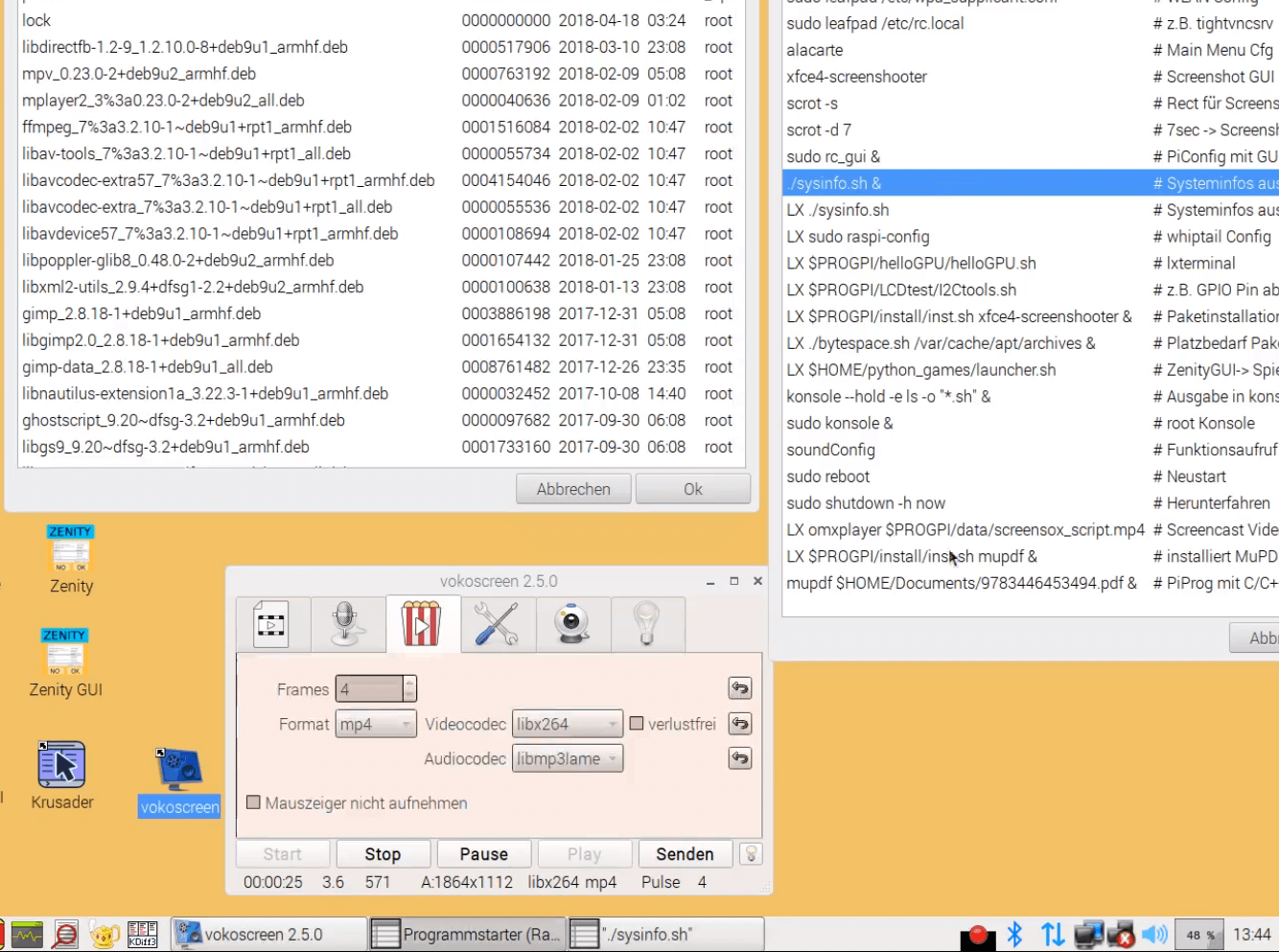Click the Bluetooth tray icon
Screen dimensions: 1279x952
click(1014, 934)
